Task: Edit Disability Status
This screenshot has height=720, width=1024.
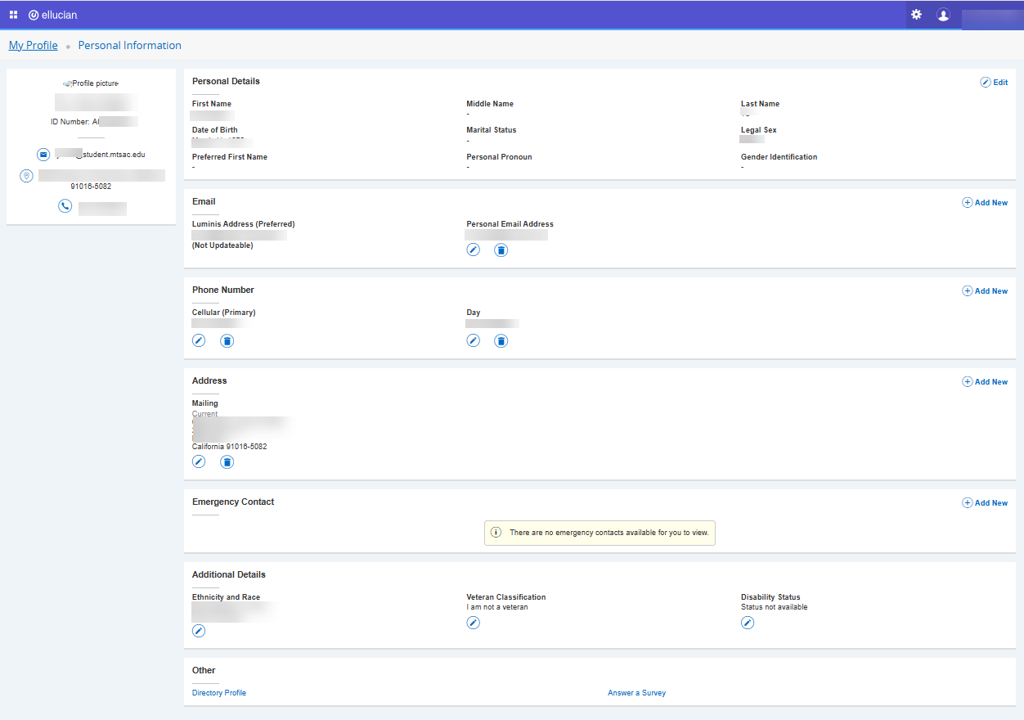Action: [x=747, y=623]
